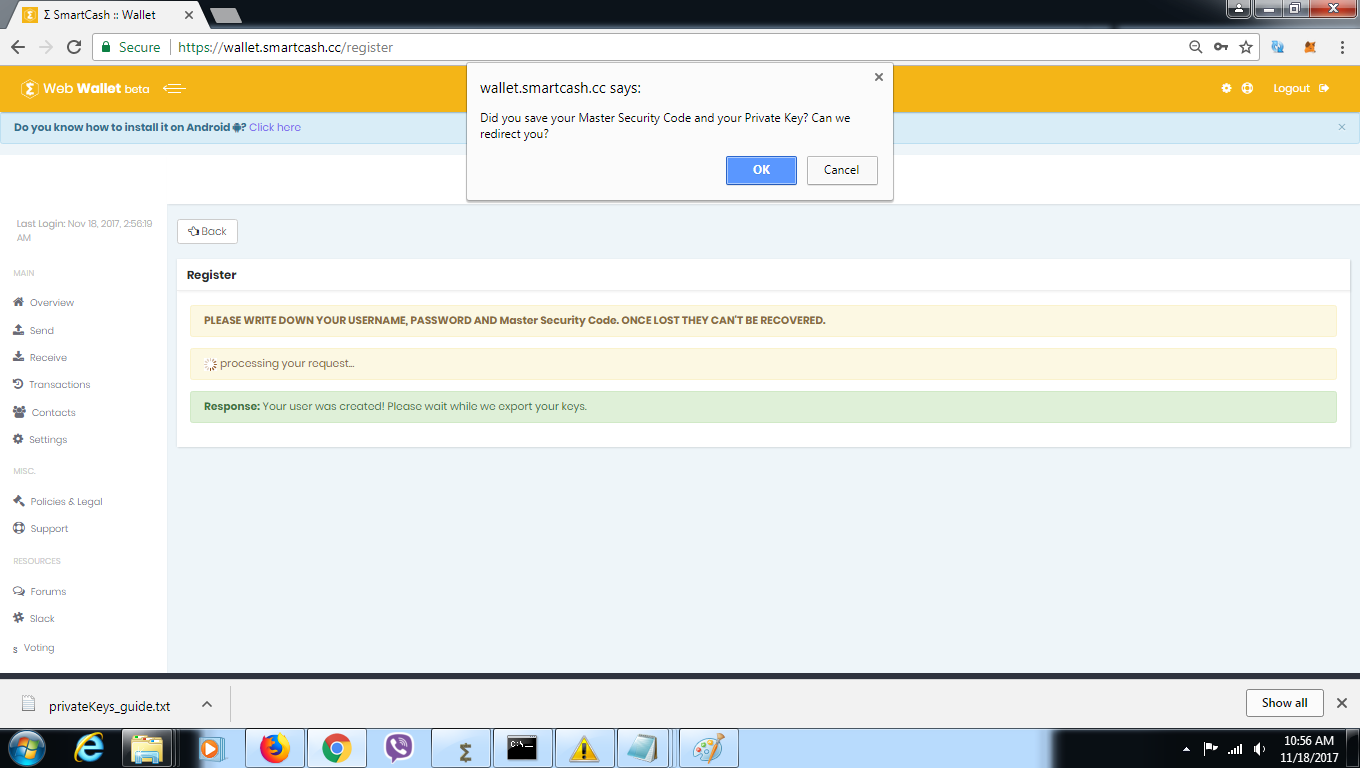Click the translate extension icon beside the star
The image size is (1360, 768).
[1278, 47]
